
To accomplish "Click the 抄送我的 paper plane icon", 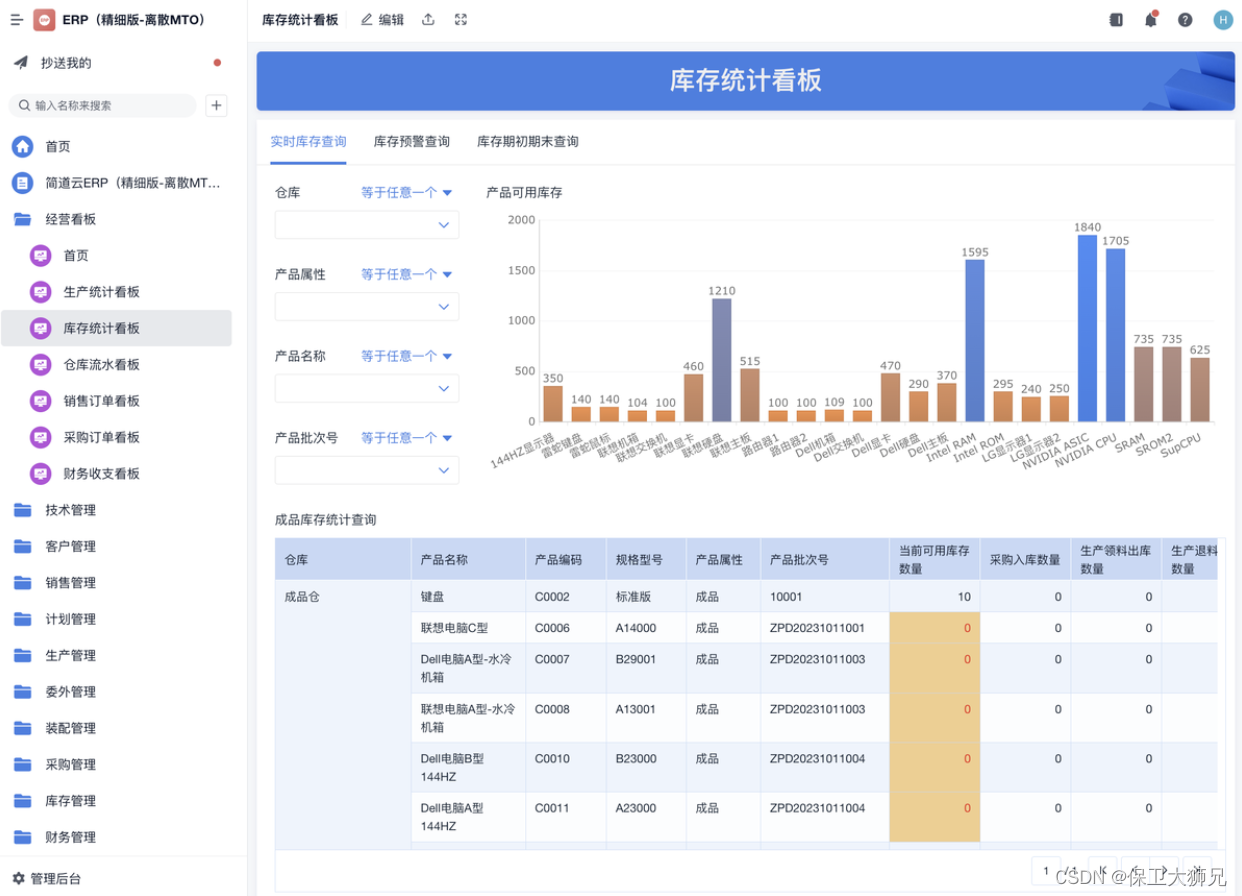I will (x=21, y=63).
